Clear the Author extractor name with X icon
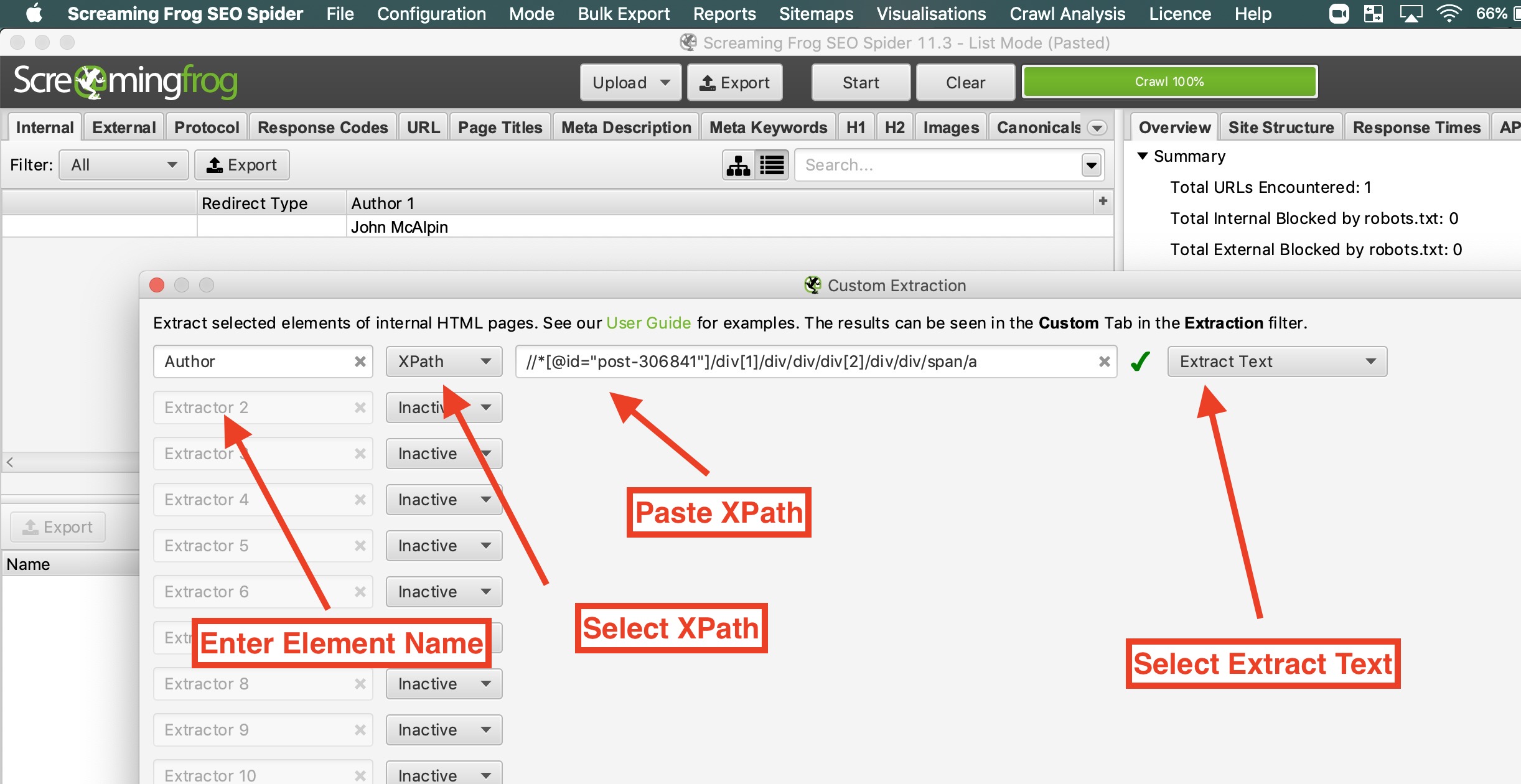This screenshot has width=1521, height=784. pos(360,361)
